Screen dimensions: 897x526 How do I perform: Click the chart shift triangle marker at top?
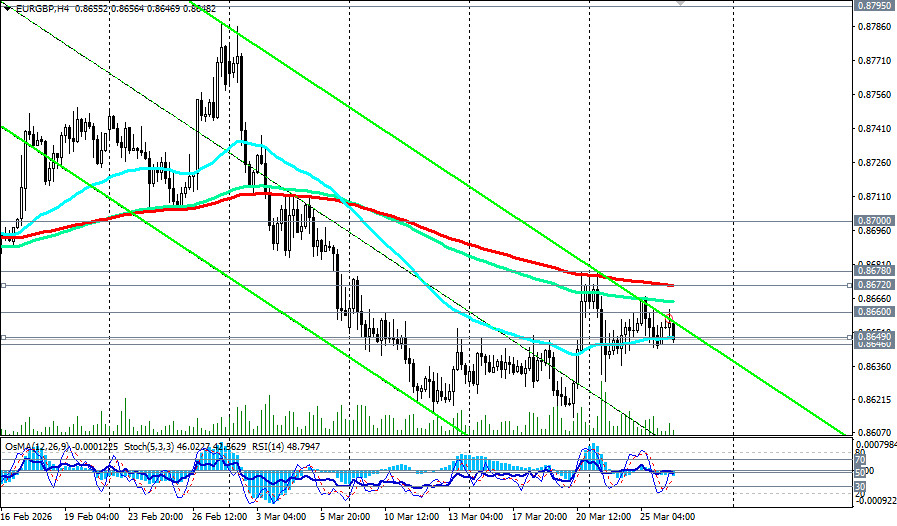(680, 2)
